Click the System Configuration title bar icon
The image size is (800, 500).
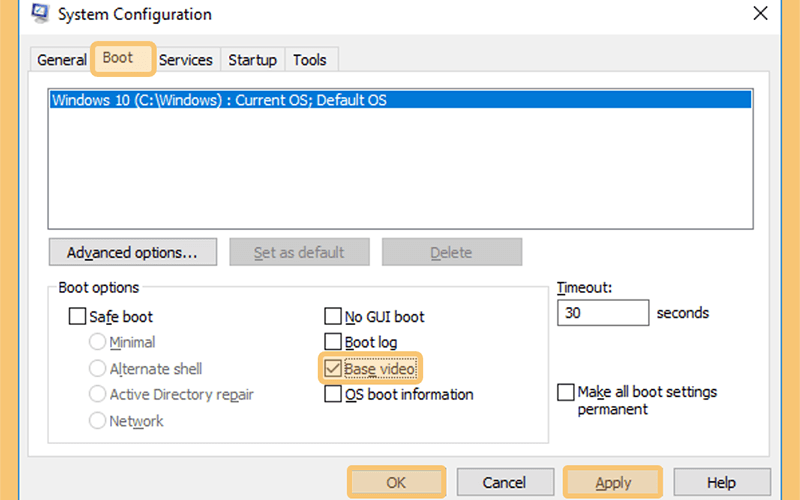40,13
